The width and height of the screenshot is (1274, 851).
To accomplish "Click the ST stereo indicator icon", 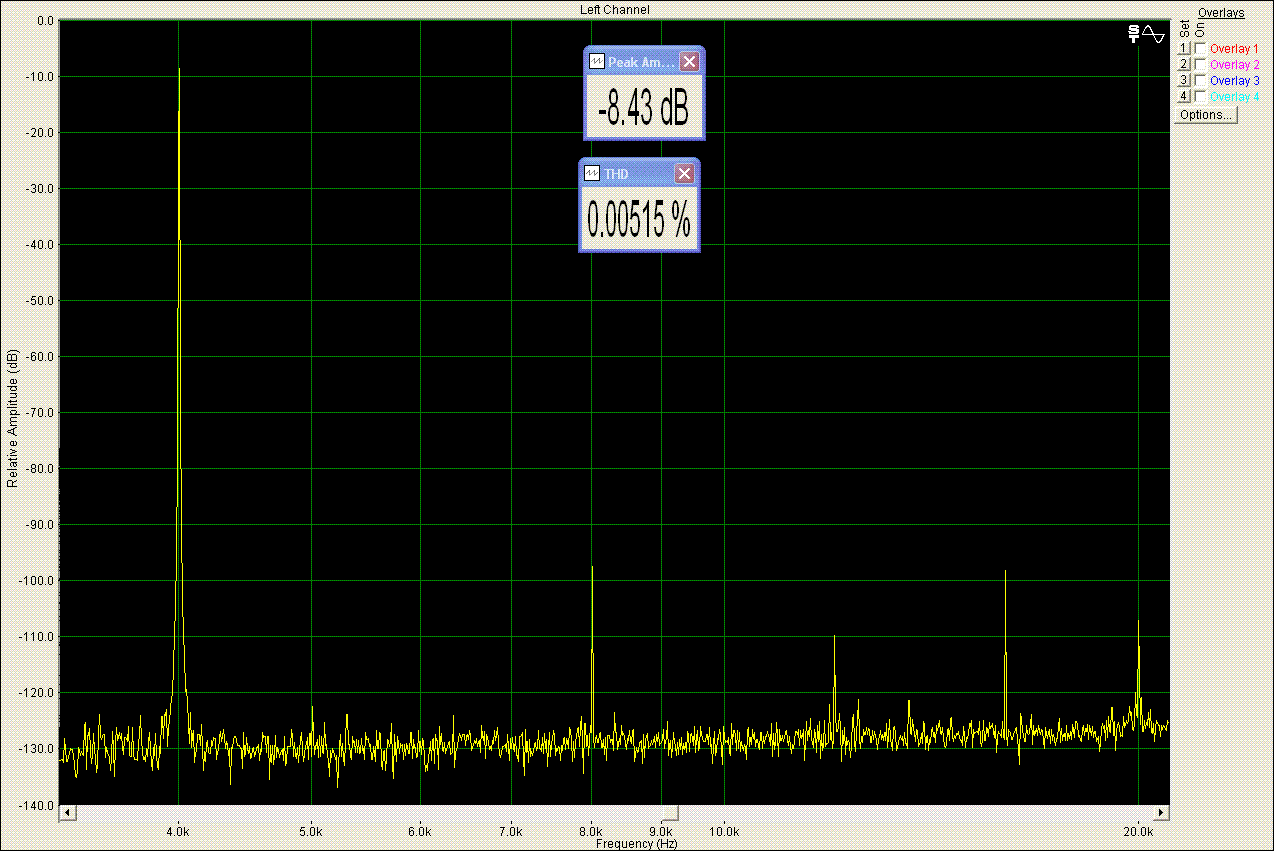I will tap(1133, 34).
